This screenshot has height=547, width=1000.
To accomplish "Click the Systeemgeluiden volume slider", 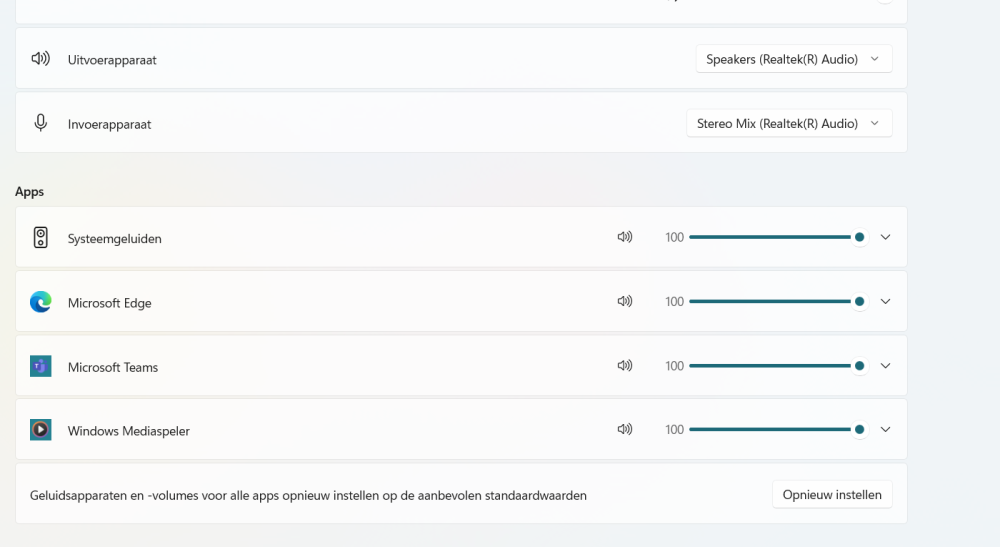I will point(770,237).
